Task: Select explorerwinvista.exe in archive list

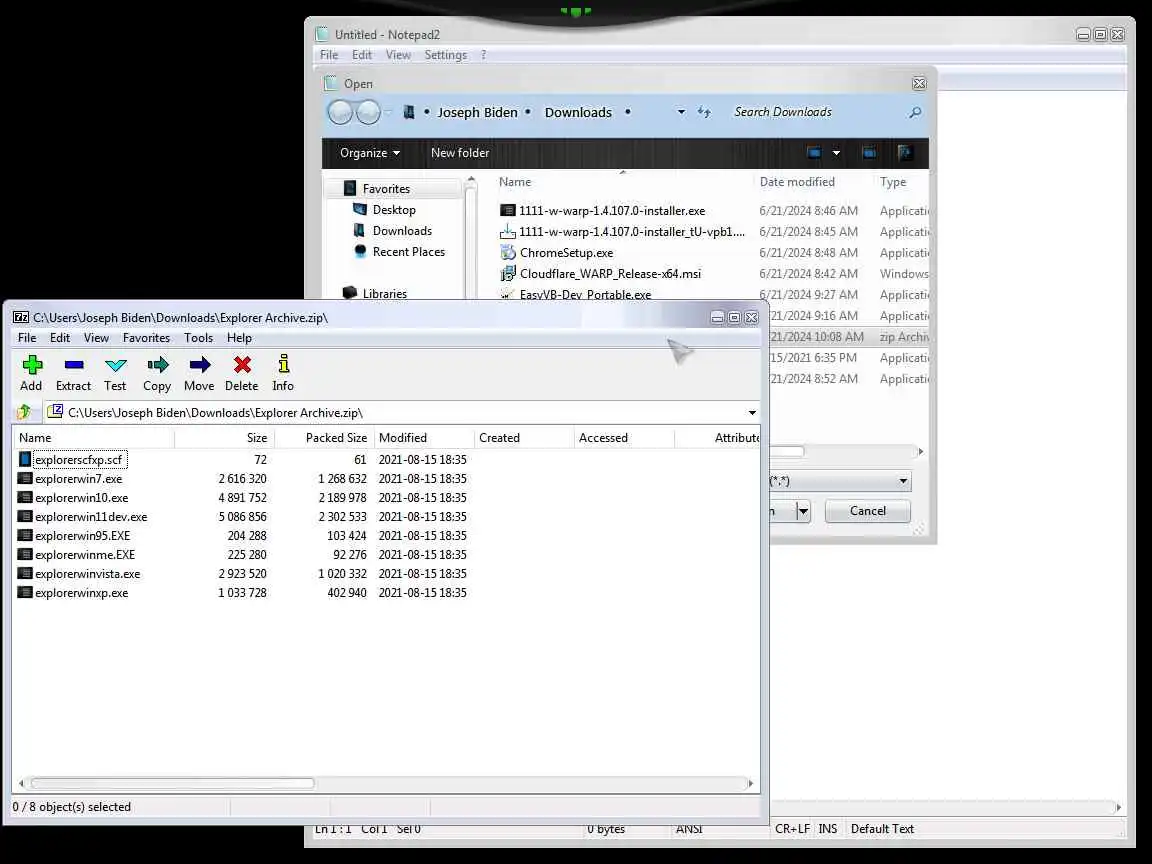Action: (87, 575)
